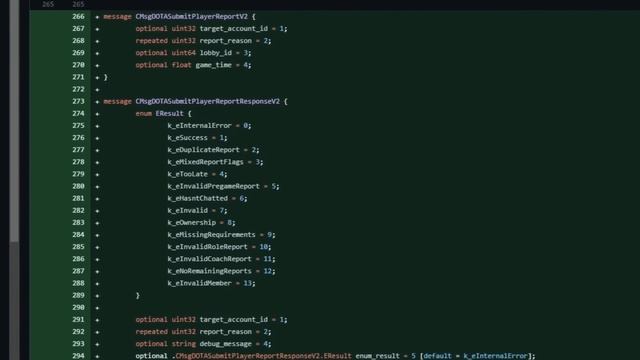This screenshot has height=360, width=640.
Task: Click 'float' type on line 270
Action: coord(181,65)
